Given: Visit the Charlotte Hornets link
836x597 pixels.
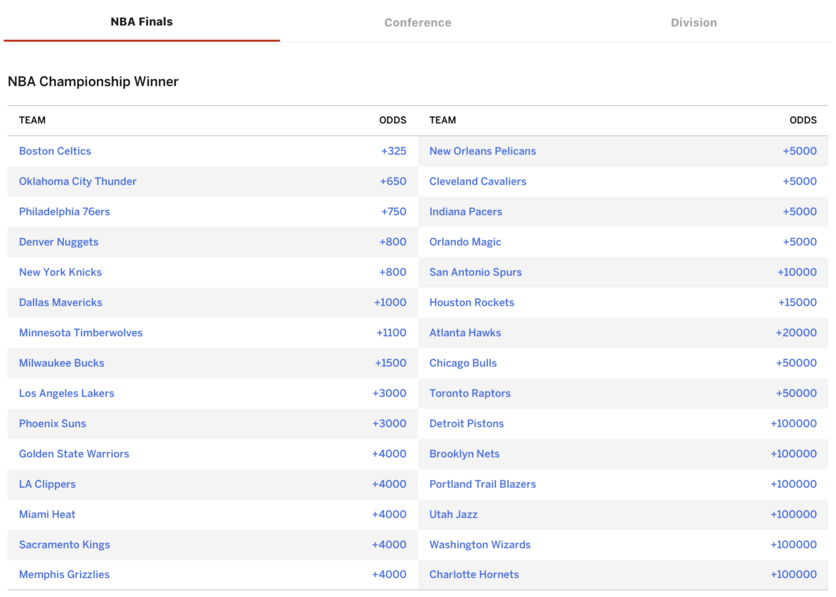Looking at the screenshot, I should point(474,575).
